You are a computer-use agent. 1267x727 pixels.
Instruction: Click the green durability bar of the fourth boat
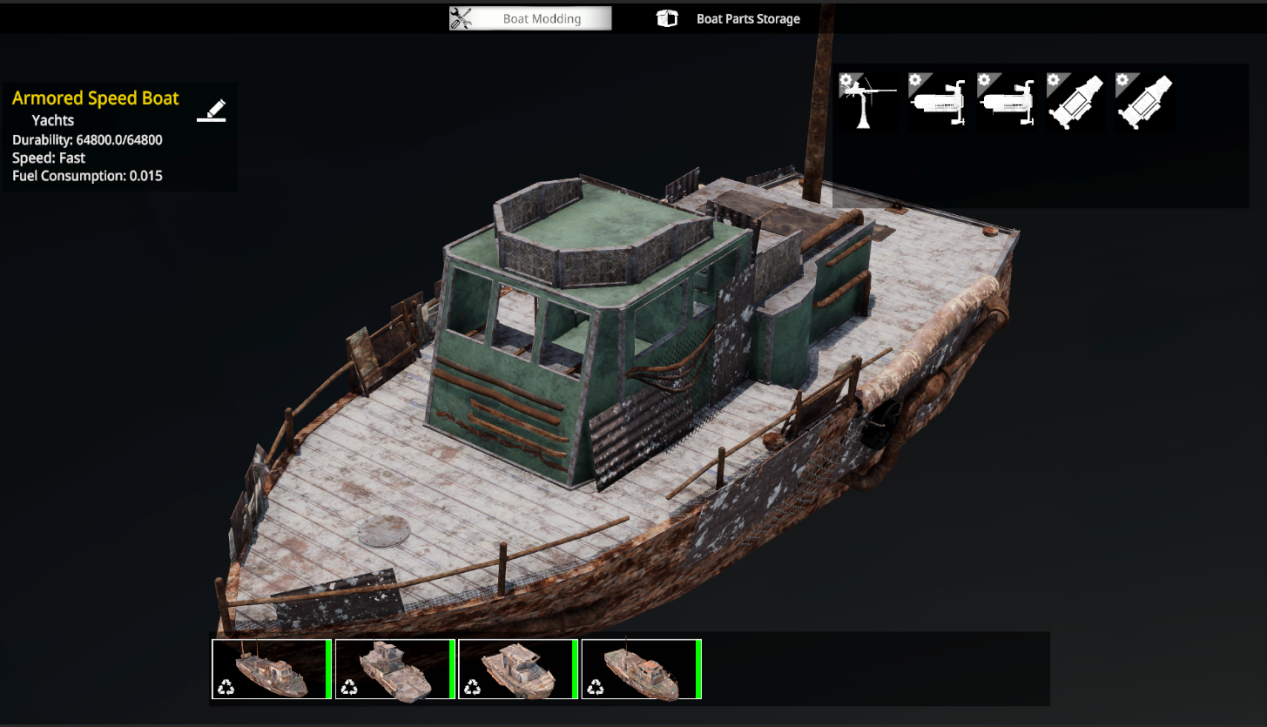[x=698, y=669]
